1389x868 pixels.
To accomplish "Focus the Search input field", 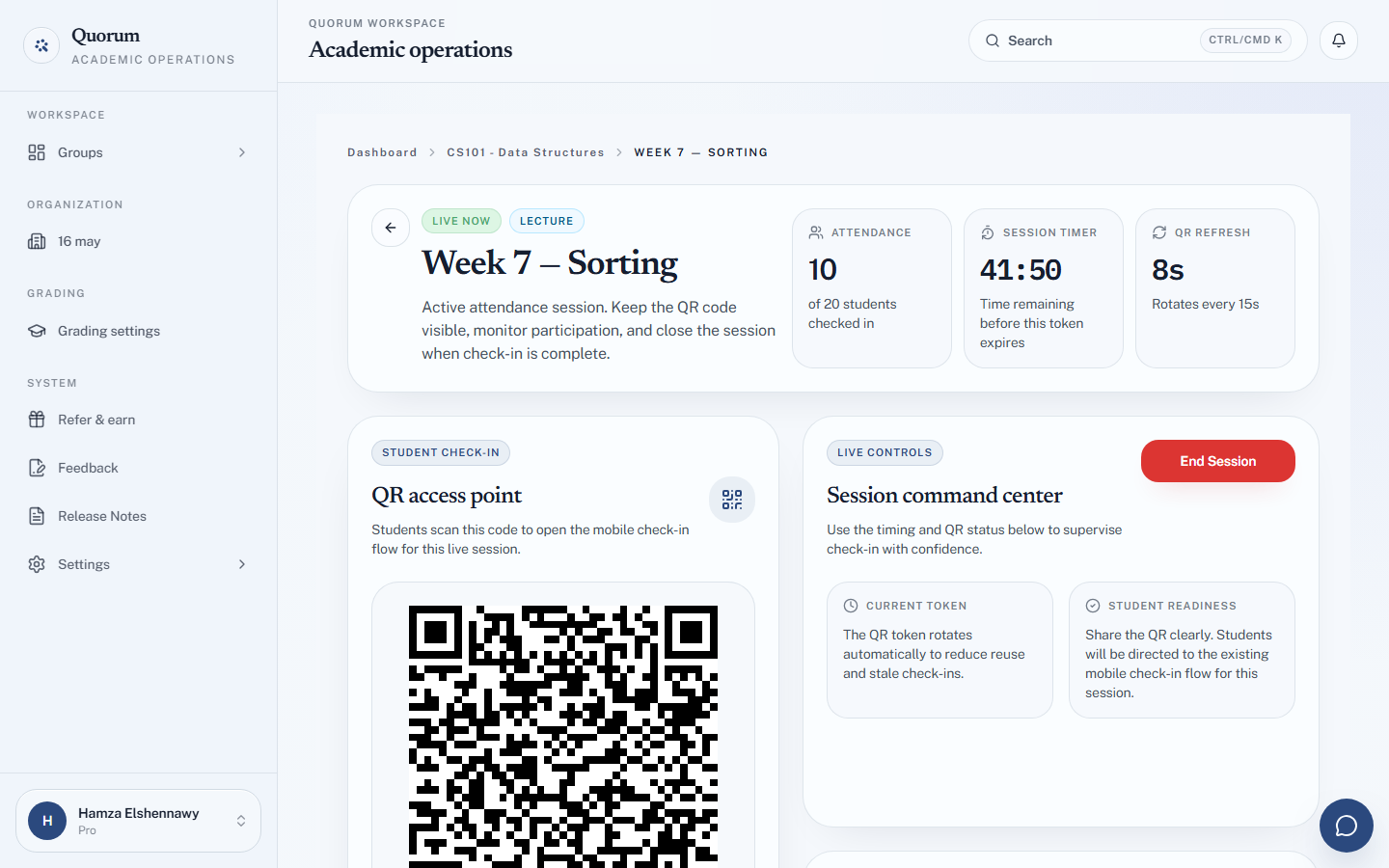I will click(1137, 41).
